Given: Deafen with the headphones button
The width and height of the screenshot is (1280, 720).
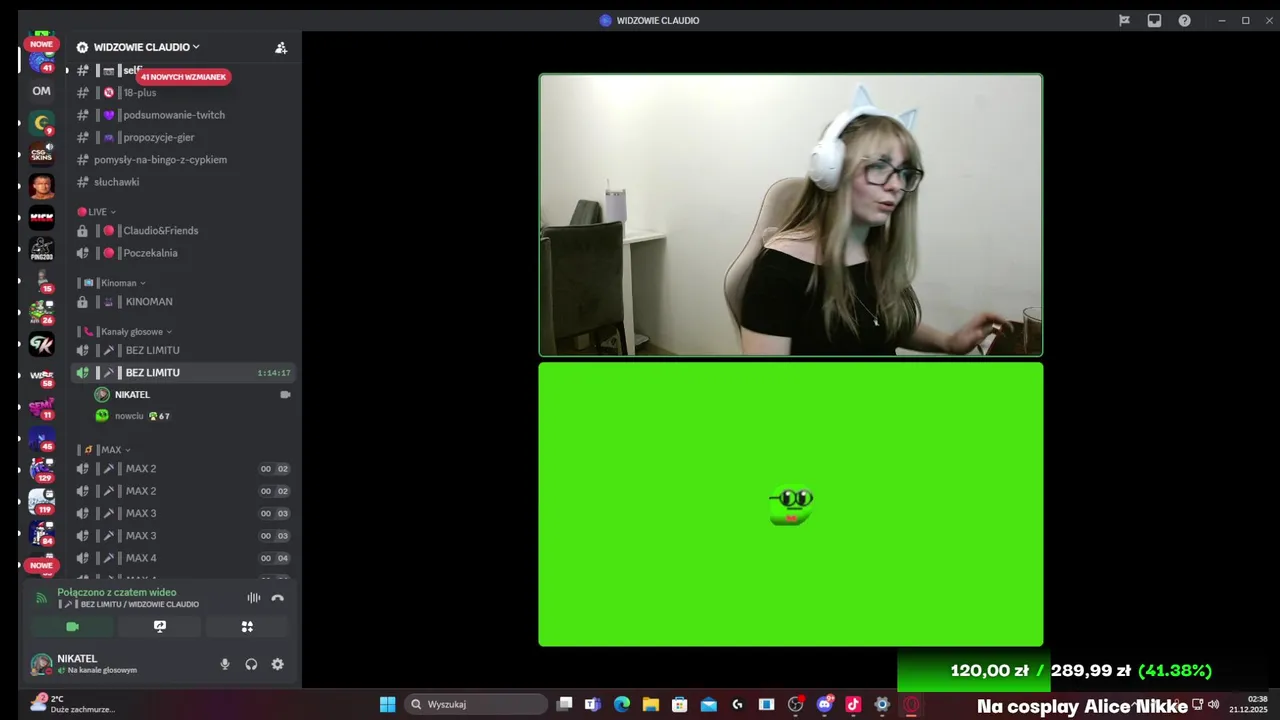Looking at the screenshot, I should [x=251, y=664].
